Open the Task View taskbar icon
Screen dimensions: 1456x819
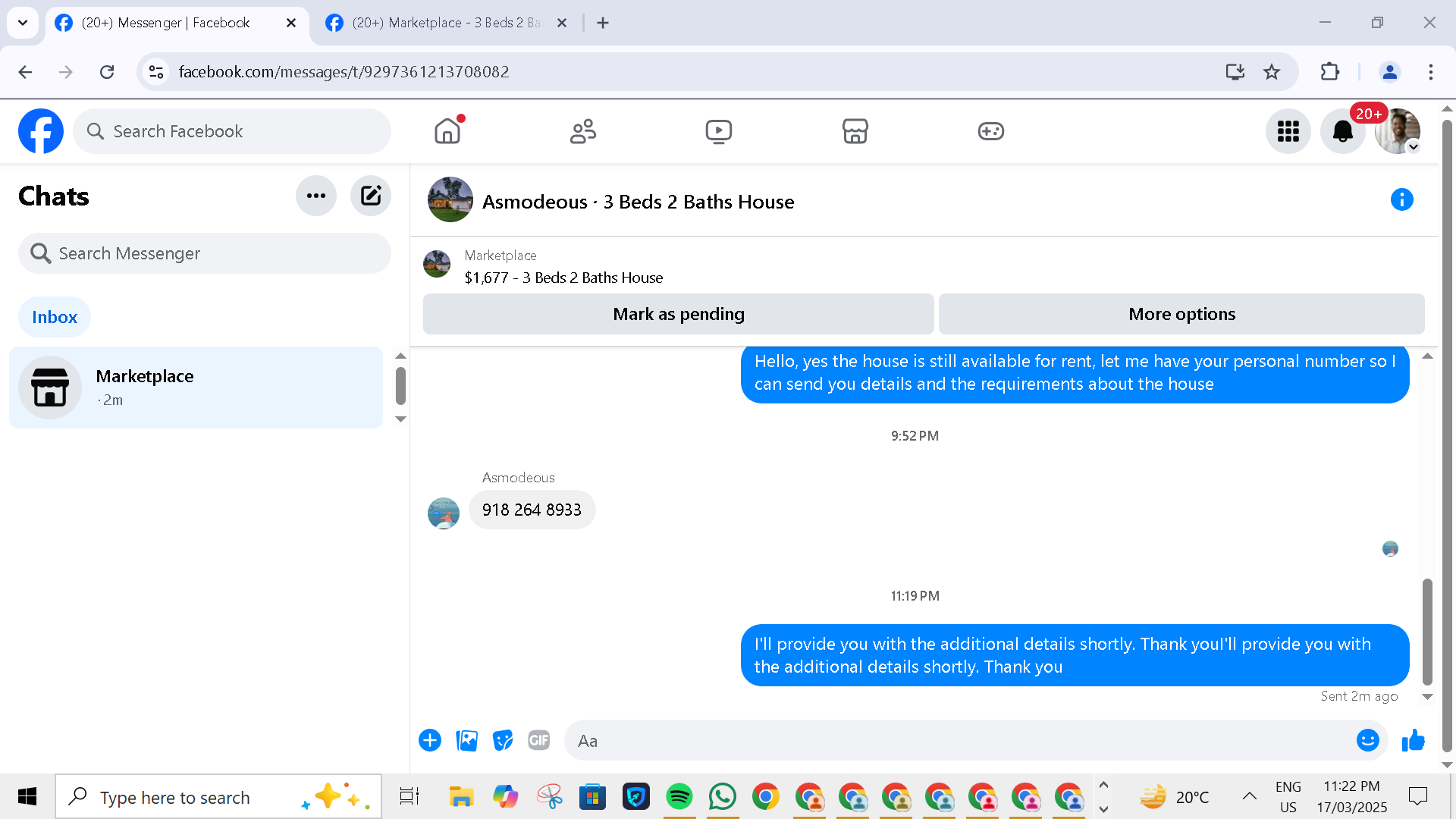tap(409, 797)
